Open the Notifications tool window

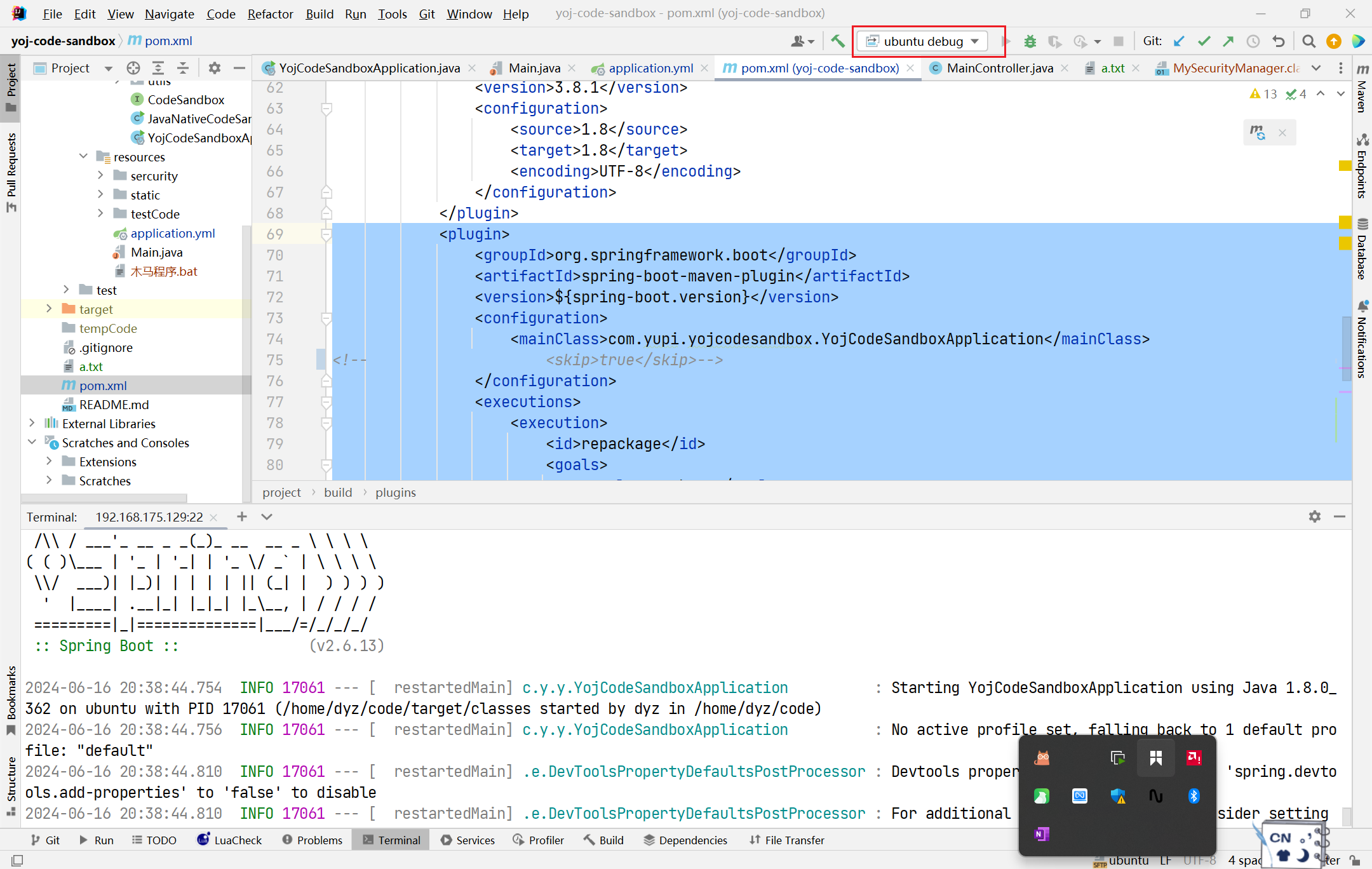point(1362,339)
